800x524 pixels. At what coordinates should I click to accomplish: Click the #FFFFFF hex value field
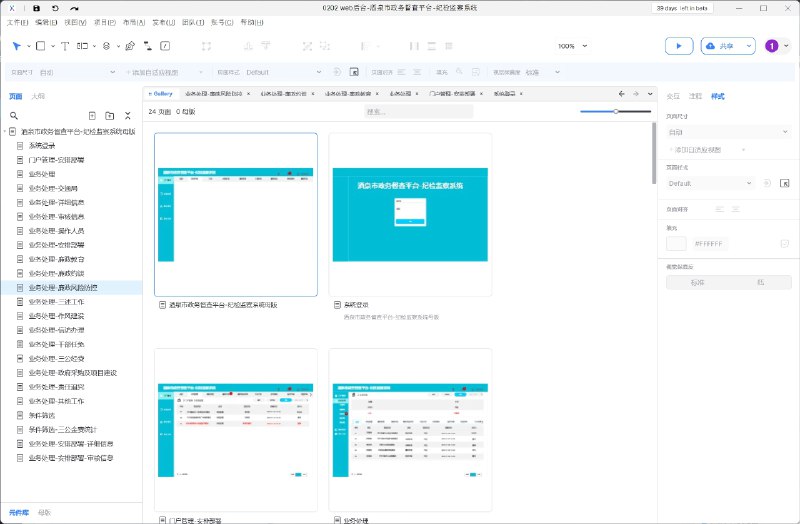[x=709, y=244]
